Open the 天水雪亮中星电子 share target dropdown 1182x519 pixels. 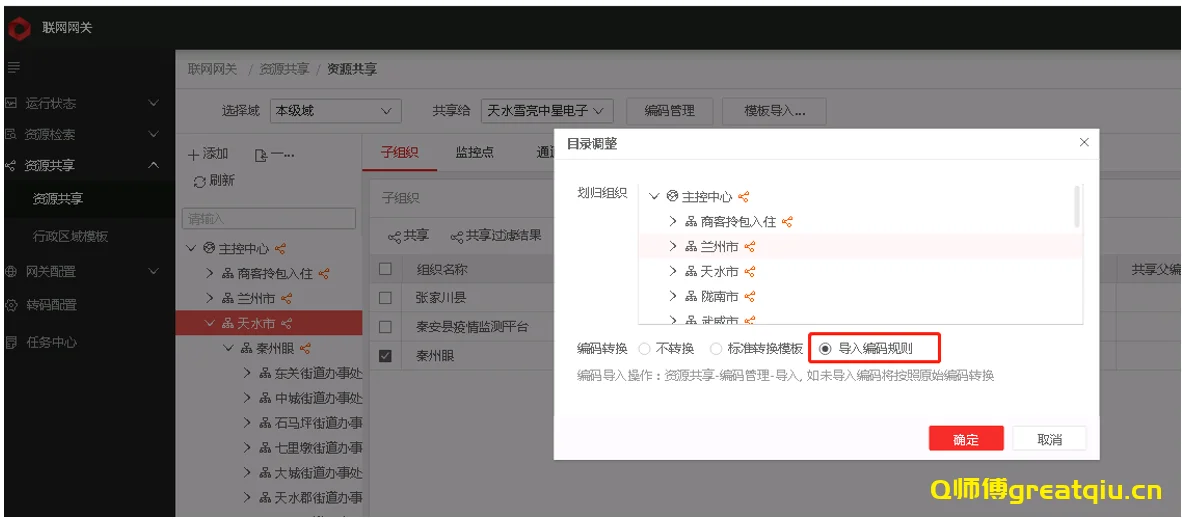click(547, 111)
